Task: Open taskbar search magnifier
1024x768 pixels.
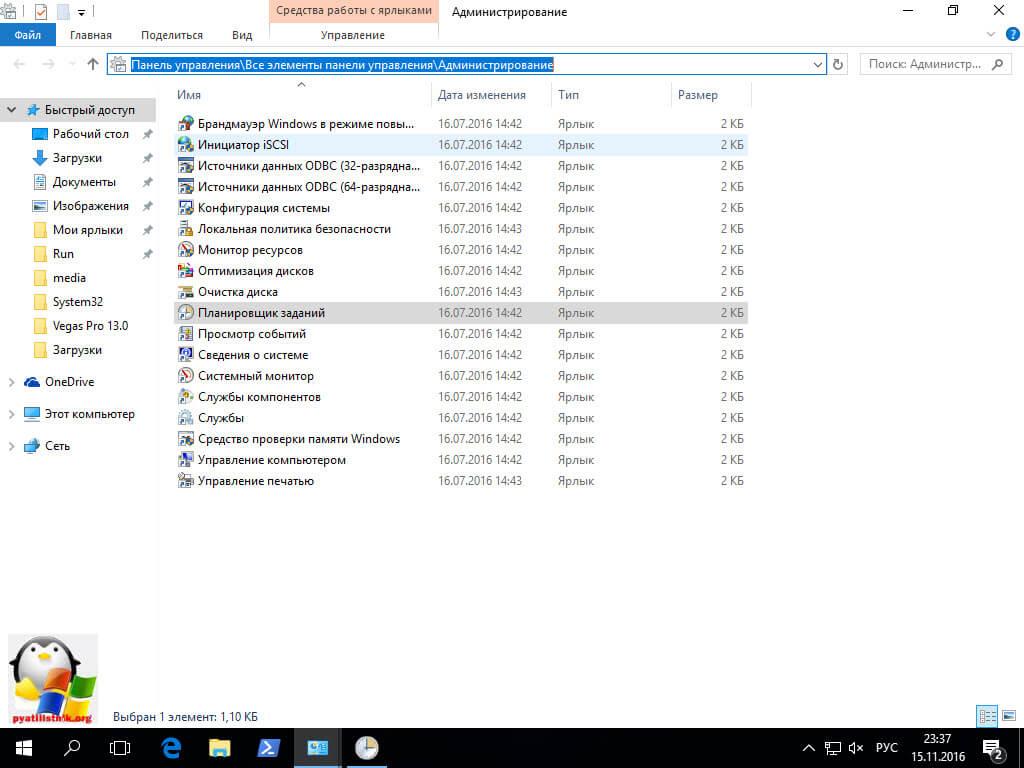Action: pos(72,748)
